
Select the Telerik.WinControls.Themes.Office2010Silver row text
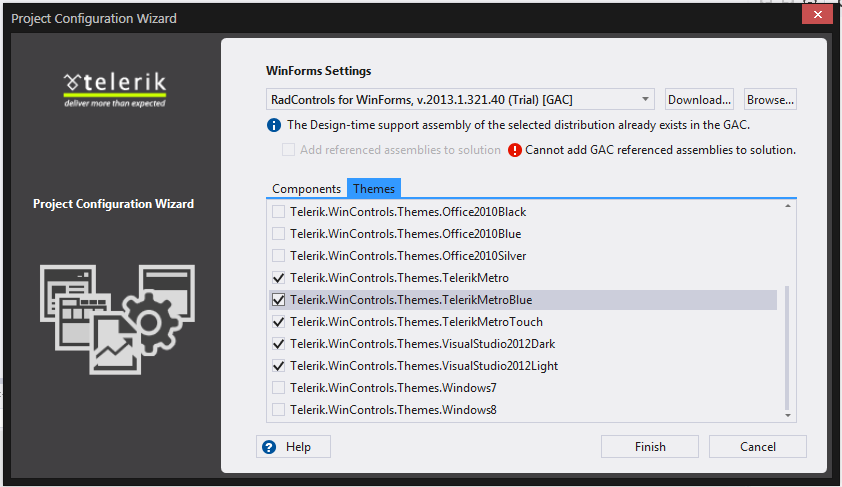pos(408,256)
